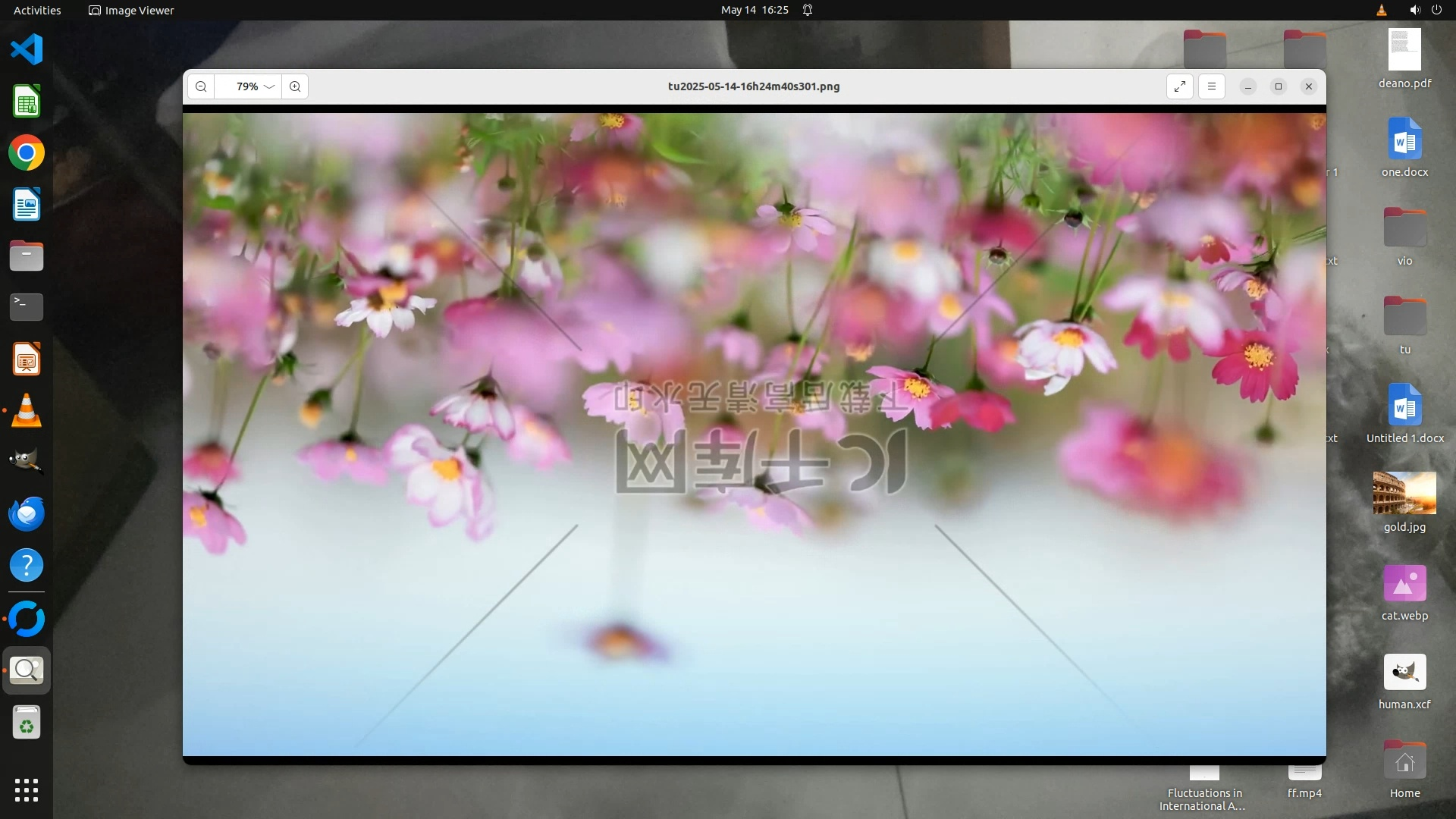Open the Image Viewer app menu
1456x819 pixels.
[131, 10]
